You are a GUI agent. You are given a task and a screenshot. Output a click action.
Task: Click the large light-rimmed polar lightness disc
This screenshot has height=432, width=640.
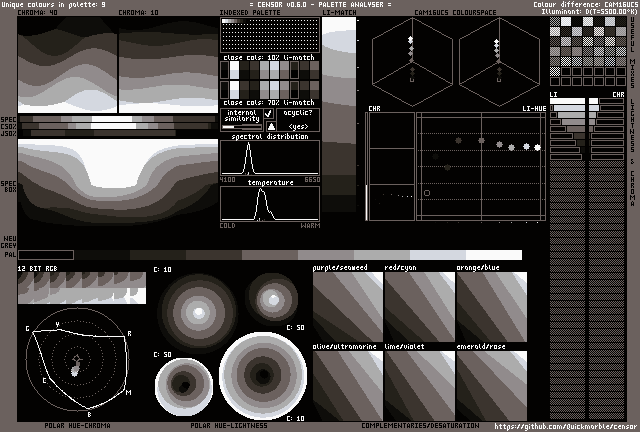263,375
